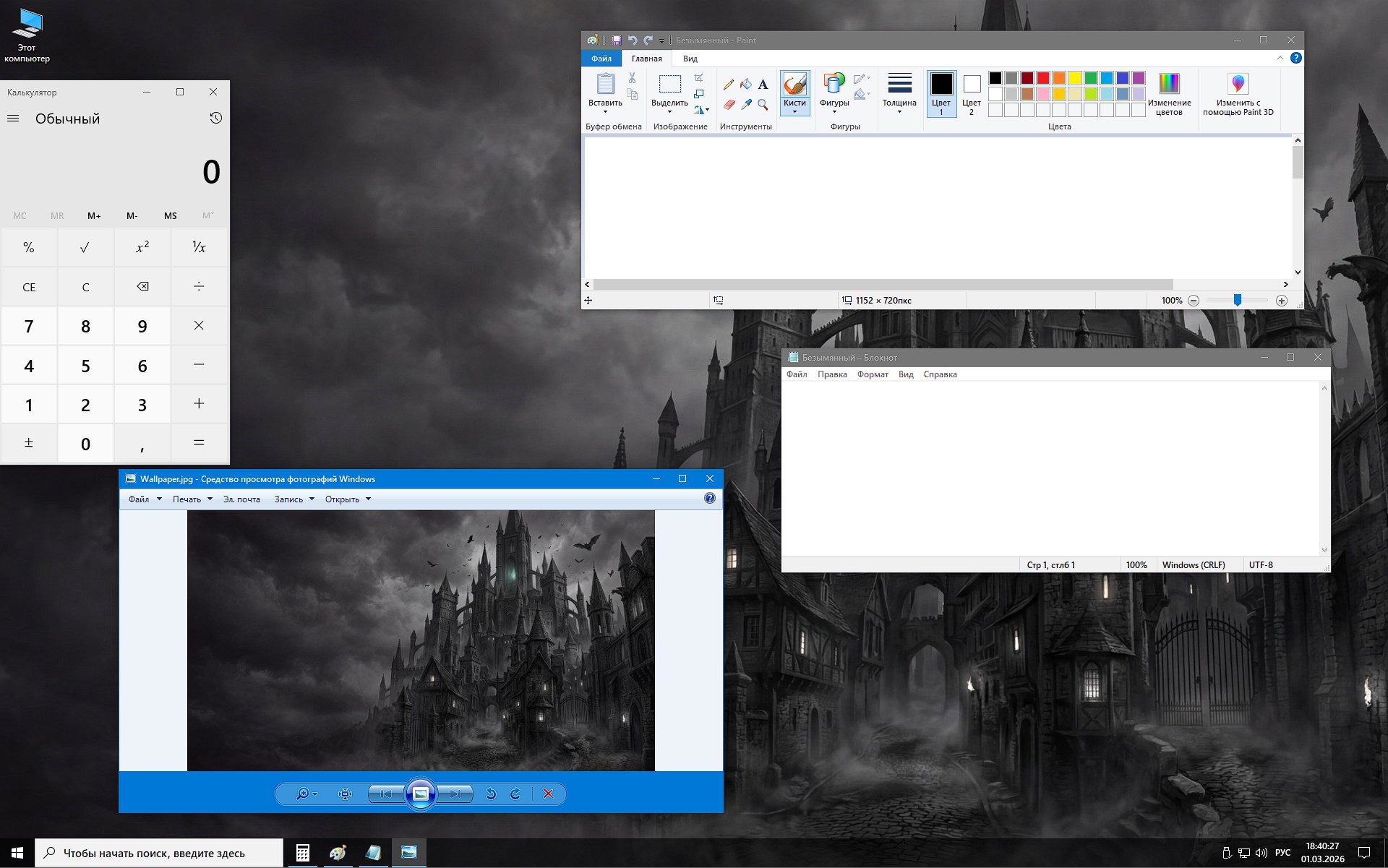This screenshot has height=868, width=1388.
Task: Expand the Печать menu in Photo Viewer
Action: pyautogui.click(x=192, y=499)
